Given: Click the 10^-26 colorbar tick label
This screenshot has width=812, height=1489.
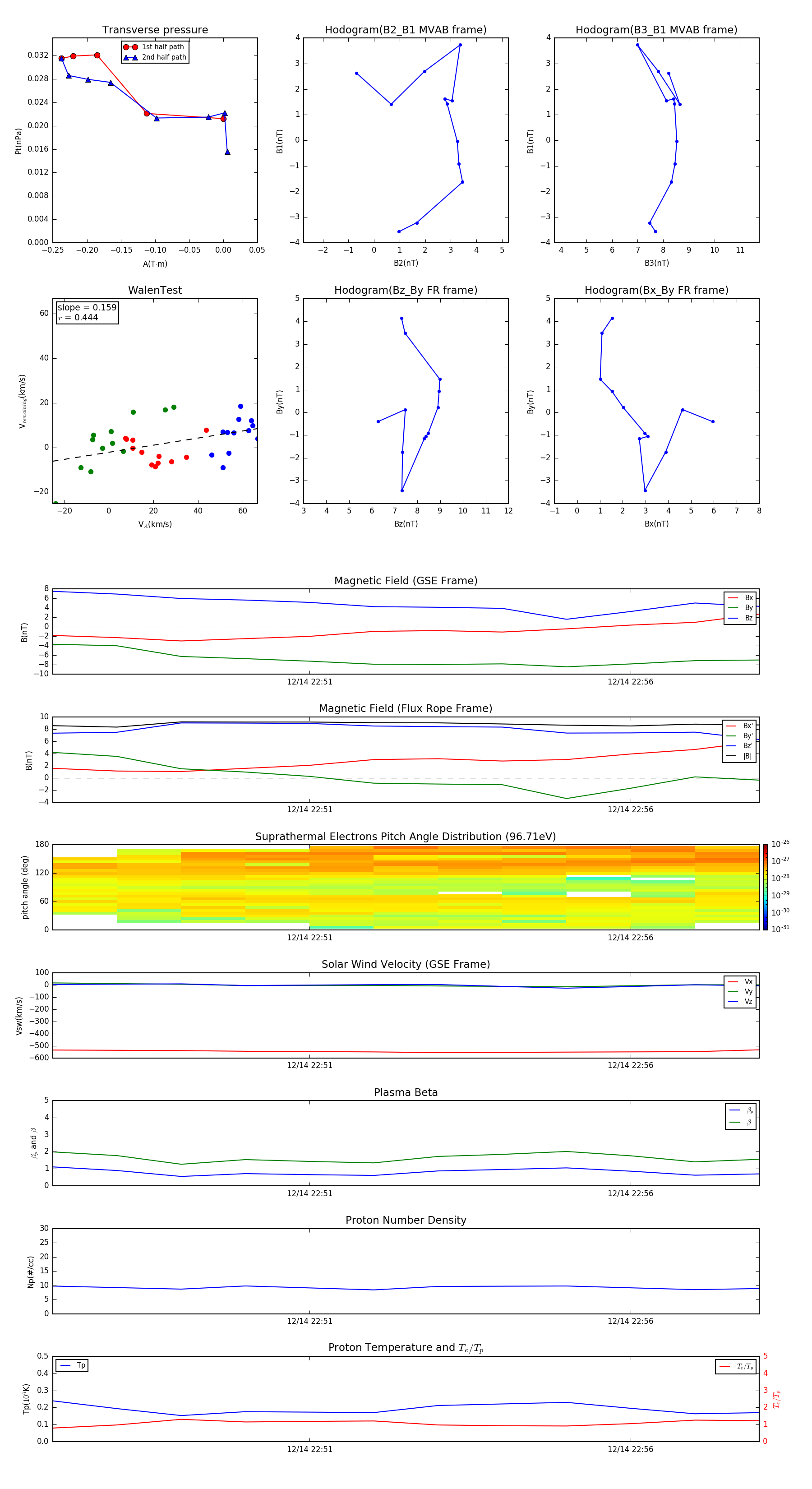Looking at the screenshot, I should (x=780, y=844).
